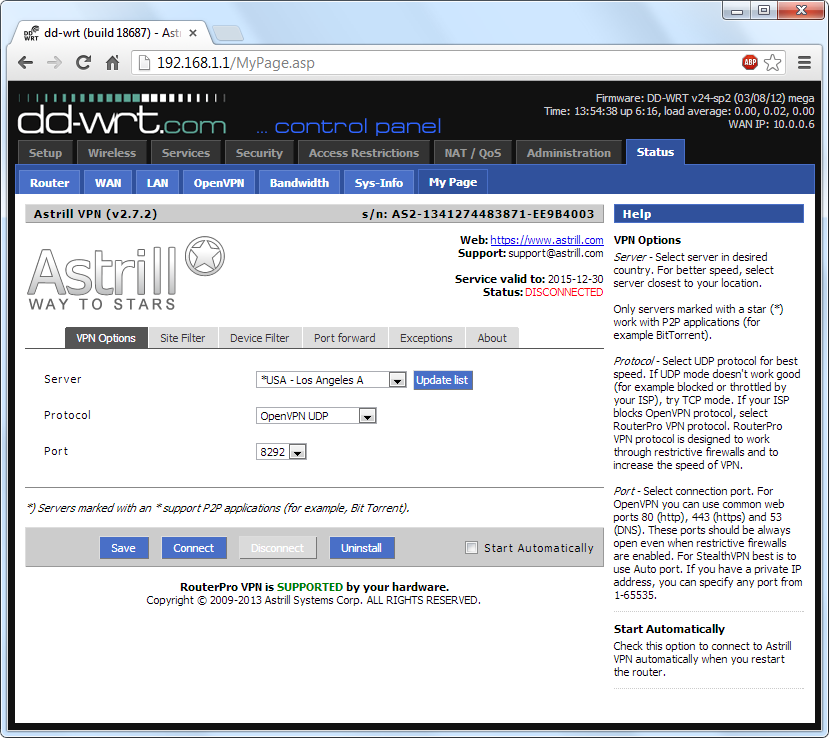Open the AdBlock Plus extension icon
829x738 pixels.
750,62
